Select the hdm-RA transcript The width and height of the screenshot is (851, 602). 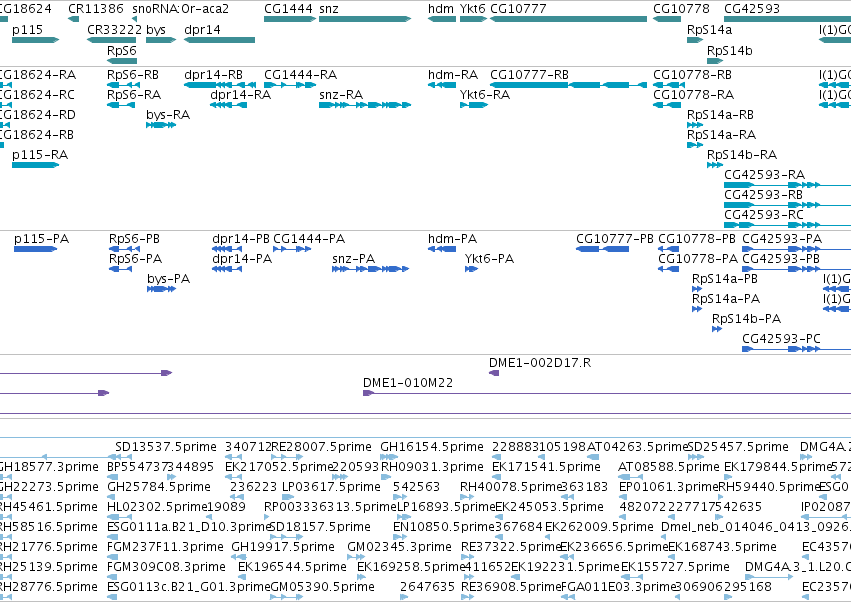pos(442,85)
